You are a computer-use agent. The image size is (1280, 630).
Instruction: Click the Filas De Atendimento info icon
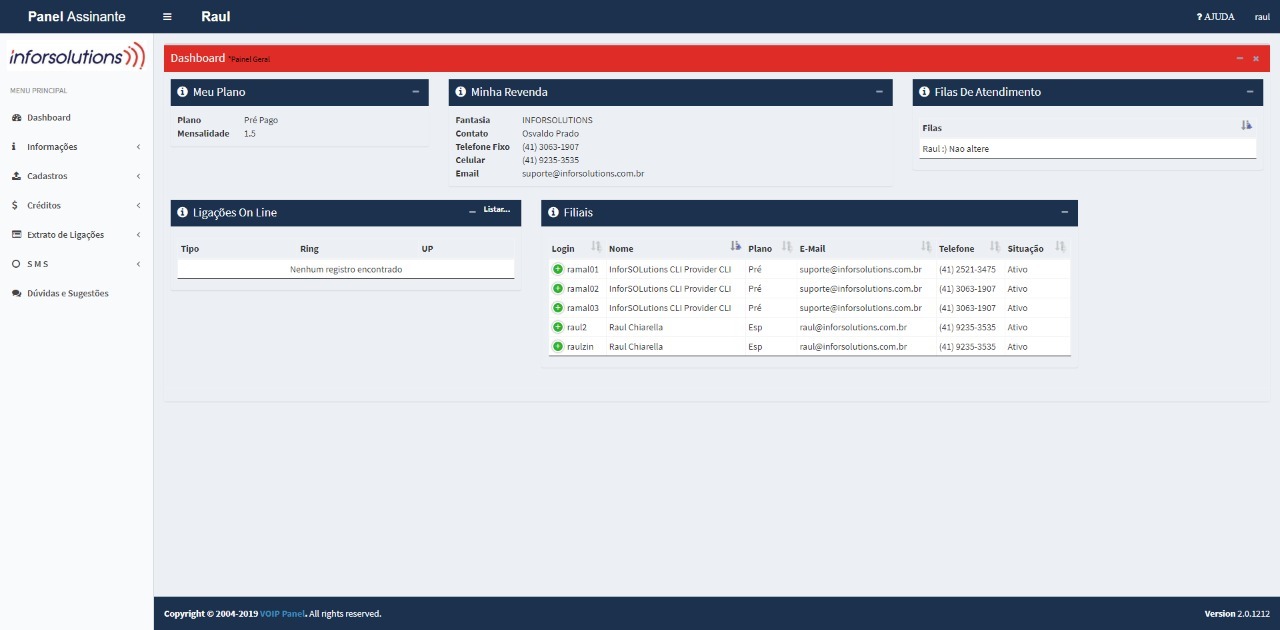(925, 92)
